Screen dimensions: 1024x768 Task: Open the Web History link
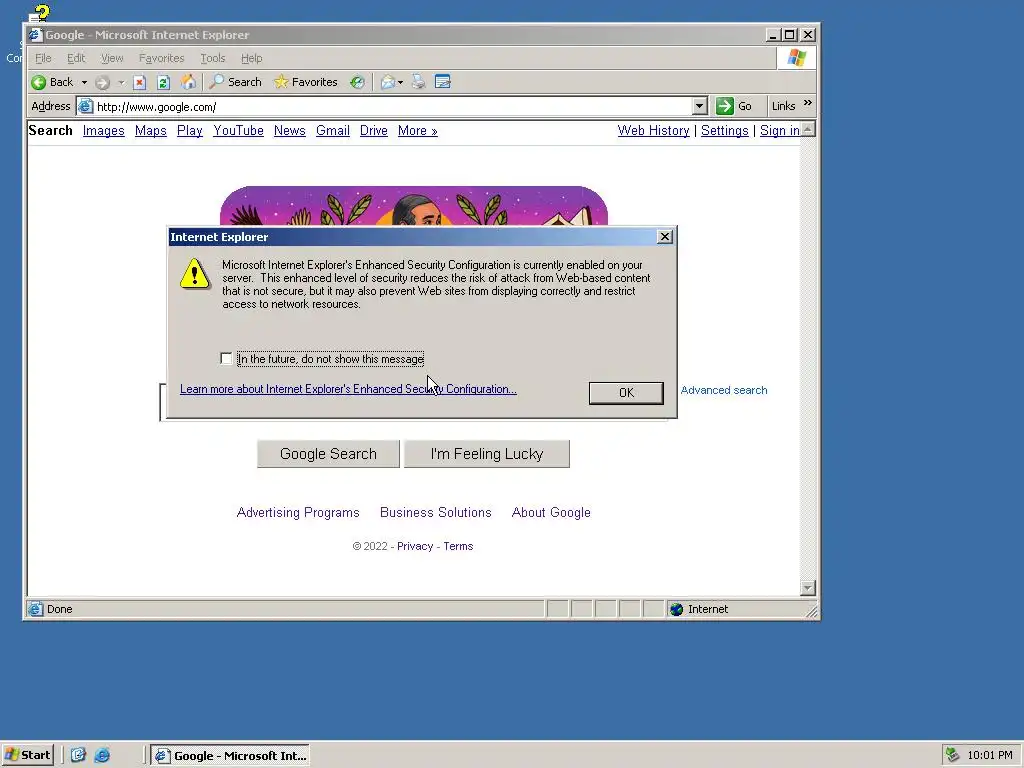tap(653, 131)
